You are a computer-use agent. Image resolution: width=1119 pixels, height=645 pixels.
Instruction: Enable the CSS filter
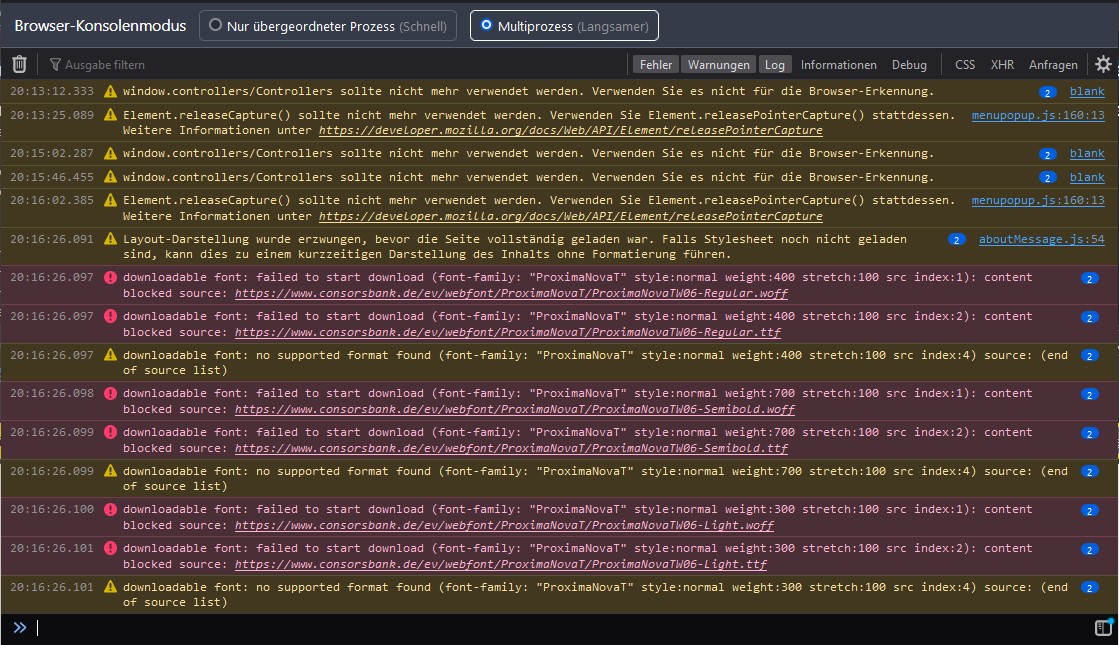click(964, 65)
